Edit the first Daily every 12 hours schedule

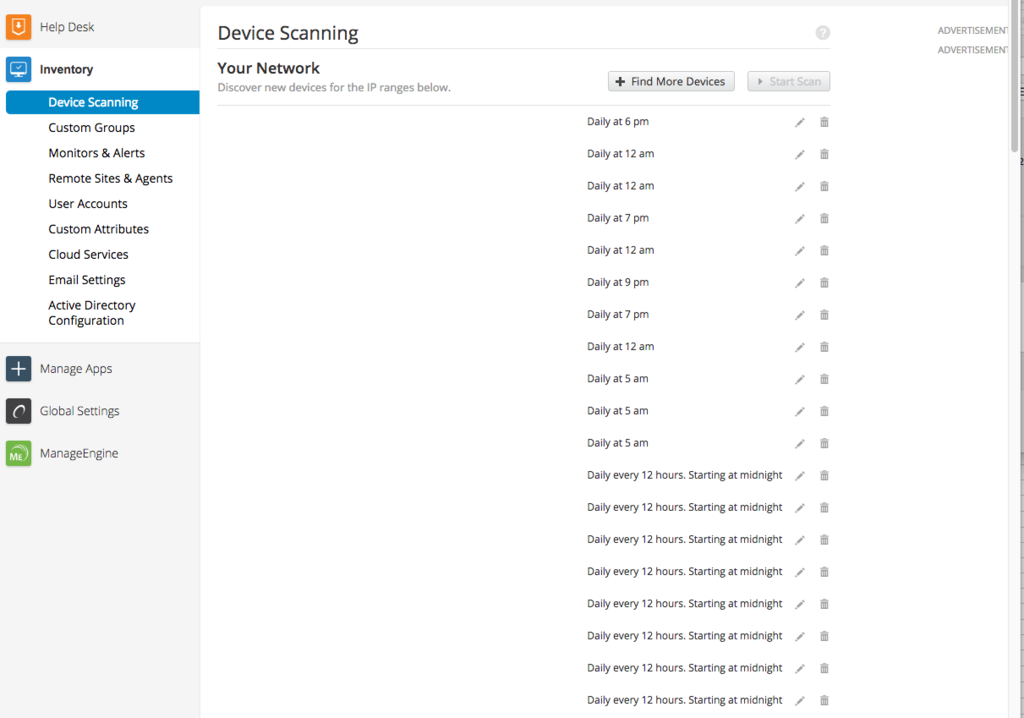799,475
